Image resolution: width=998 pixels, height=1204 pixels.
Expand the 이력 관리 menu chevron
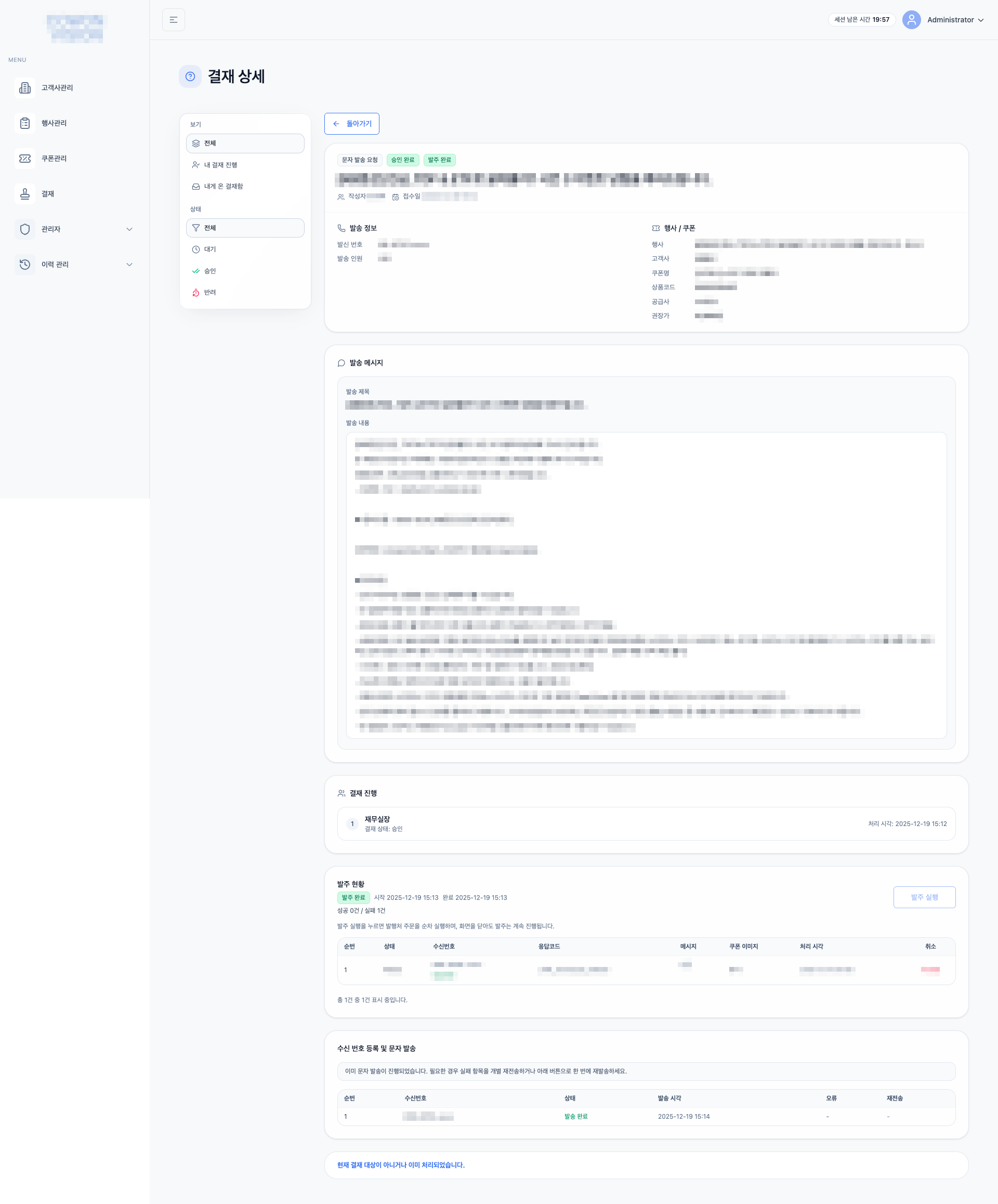129,264
